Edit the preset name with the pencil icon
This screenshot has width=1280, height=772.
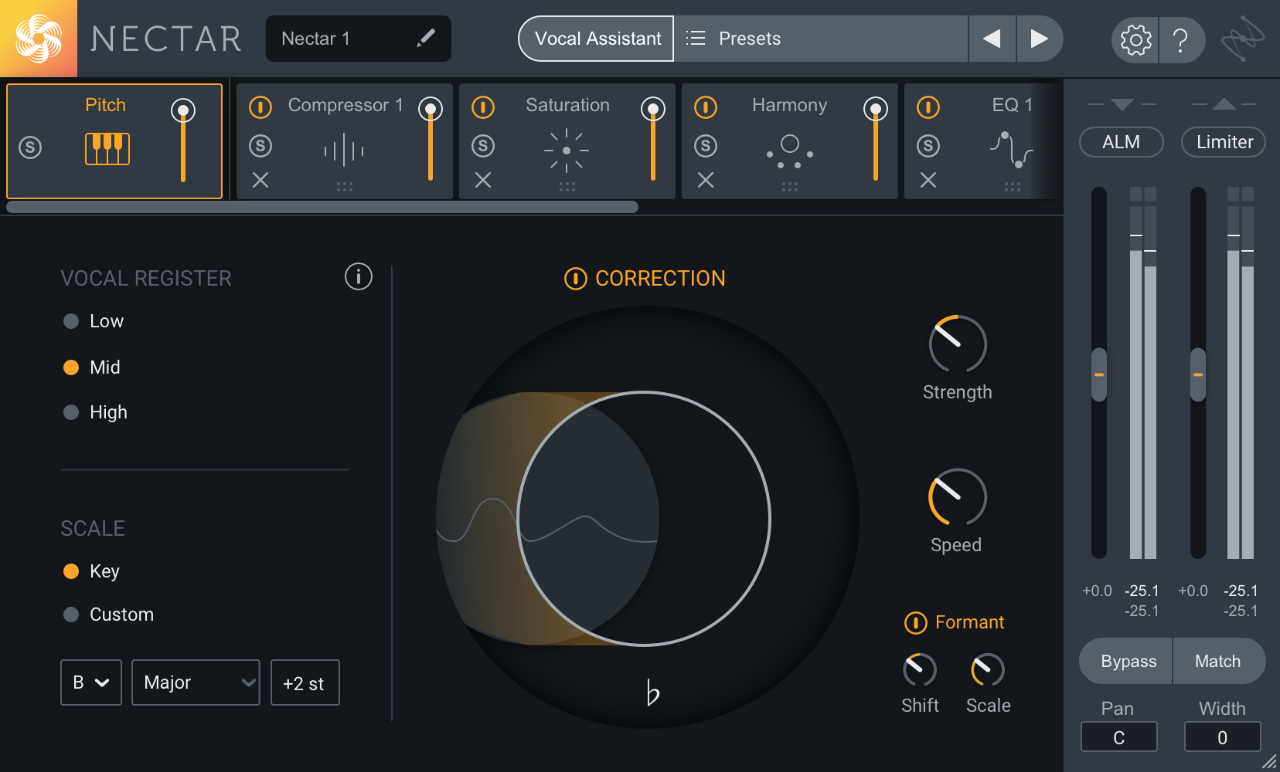point(425,38)
